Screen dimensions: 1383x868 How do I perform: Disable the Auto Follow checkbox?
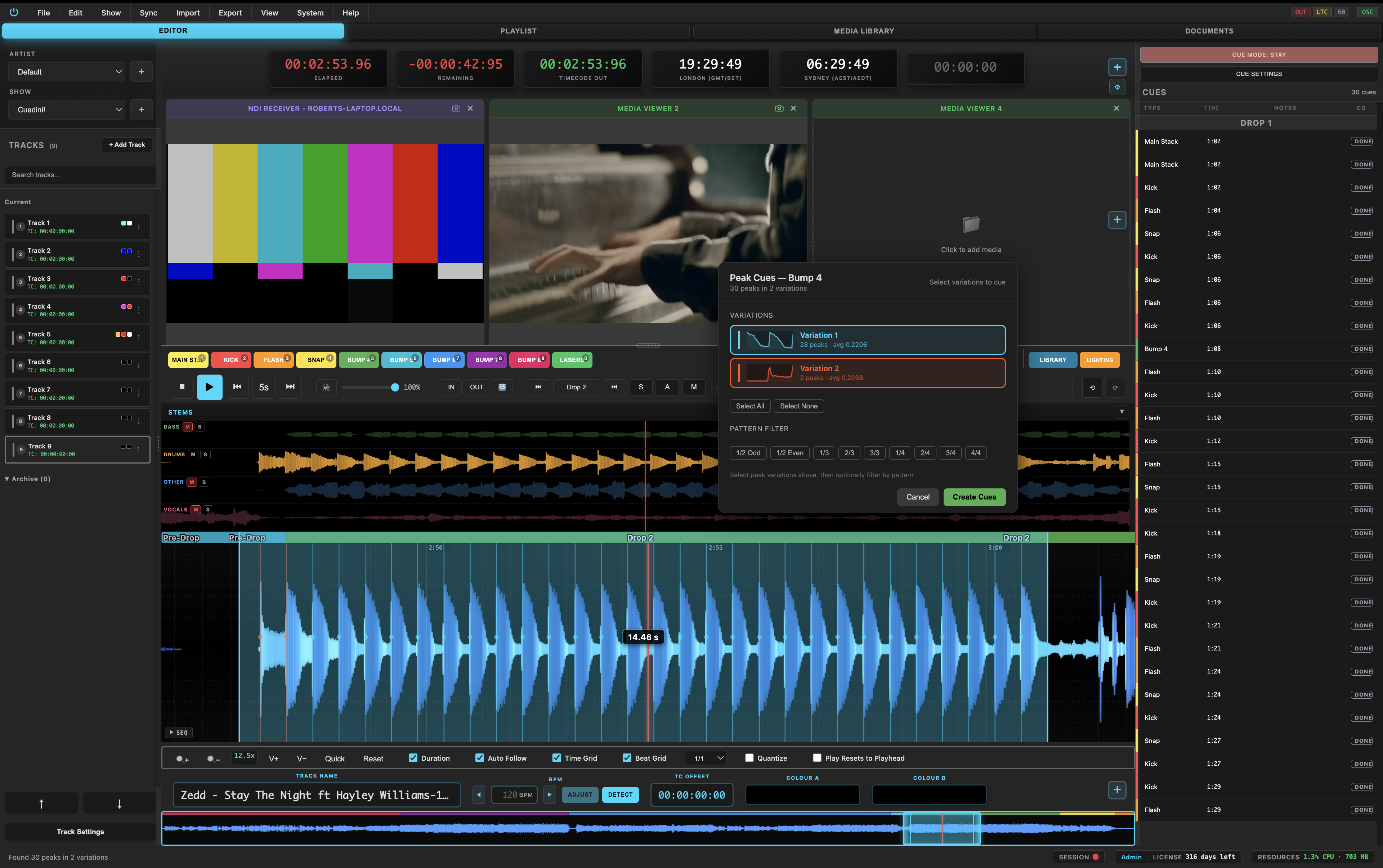click(x=479, y=758)
